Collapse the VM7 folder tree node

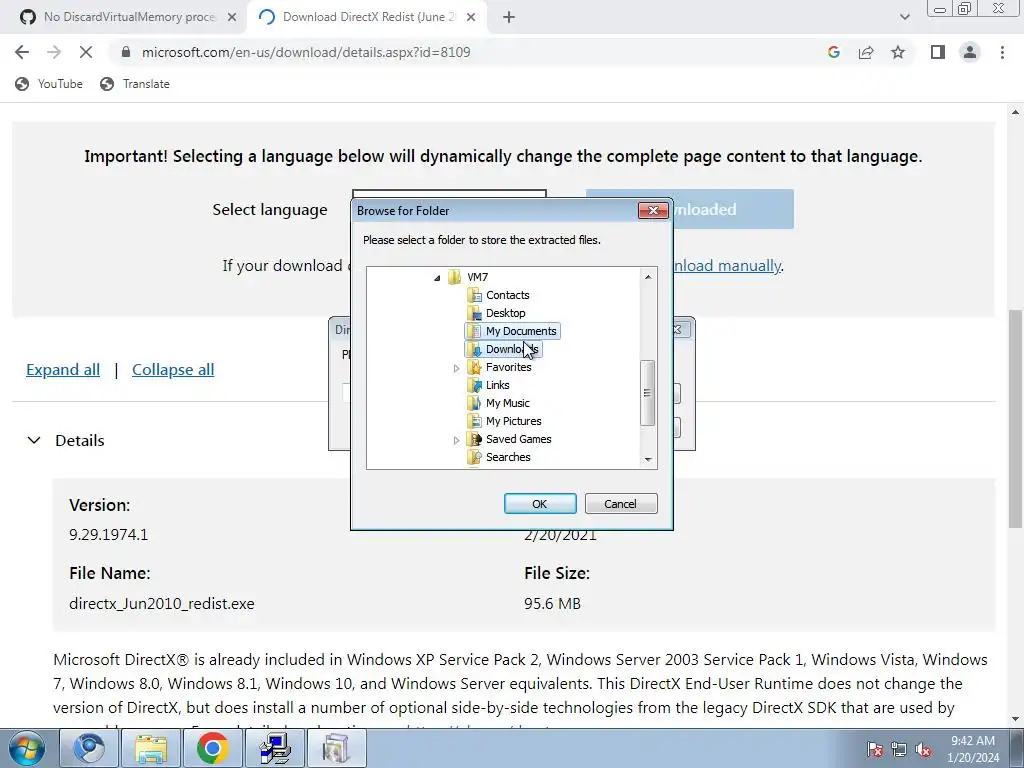coord(437,278)
